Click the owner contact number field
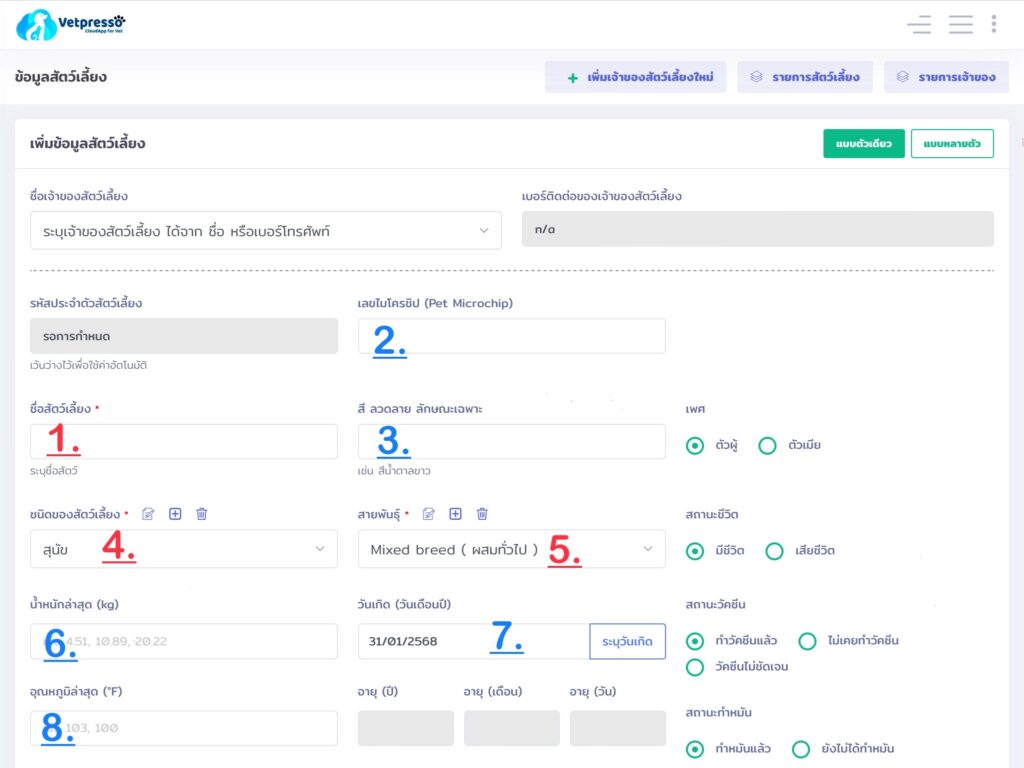Image resolution: width=1024 pixels, height=768 pixels. (758, 229)
